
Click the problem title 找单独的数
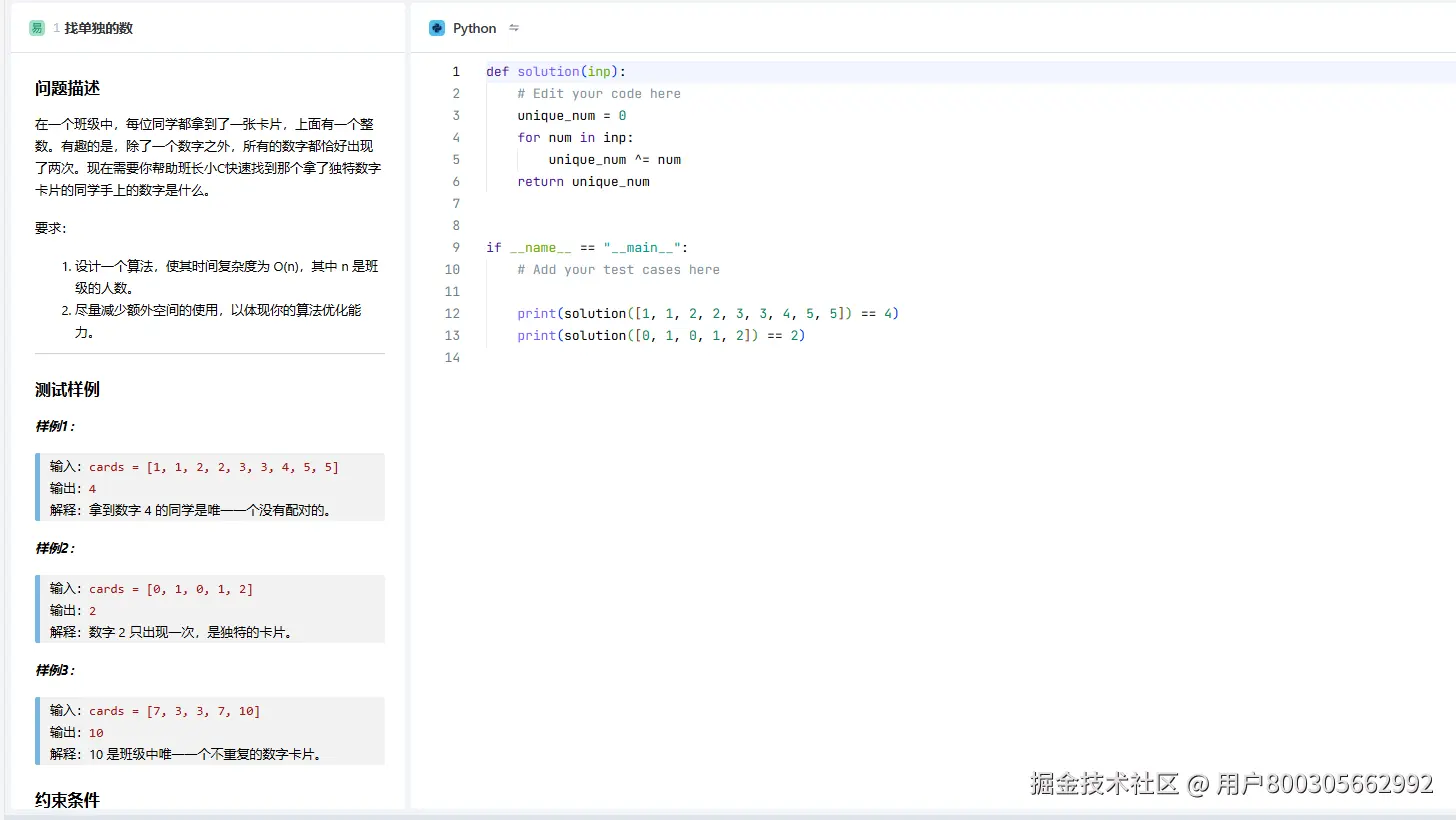click(99, 28)
